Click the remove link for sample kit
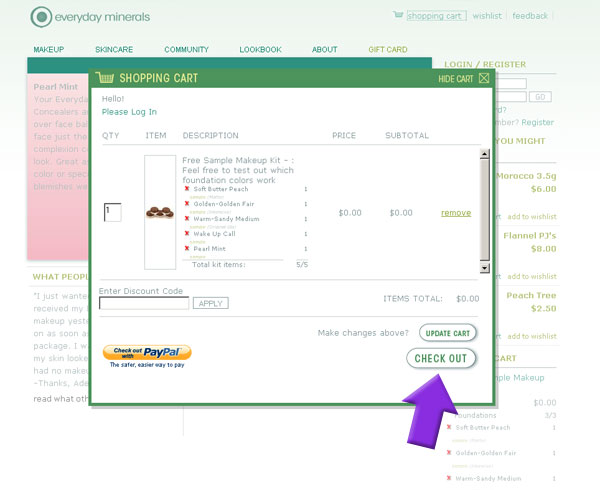This screenshot has height=490, width=600. pos(456,213)
